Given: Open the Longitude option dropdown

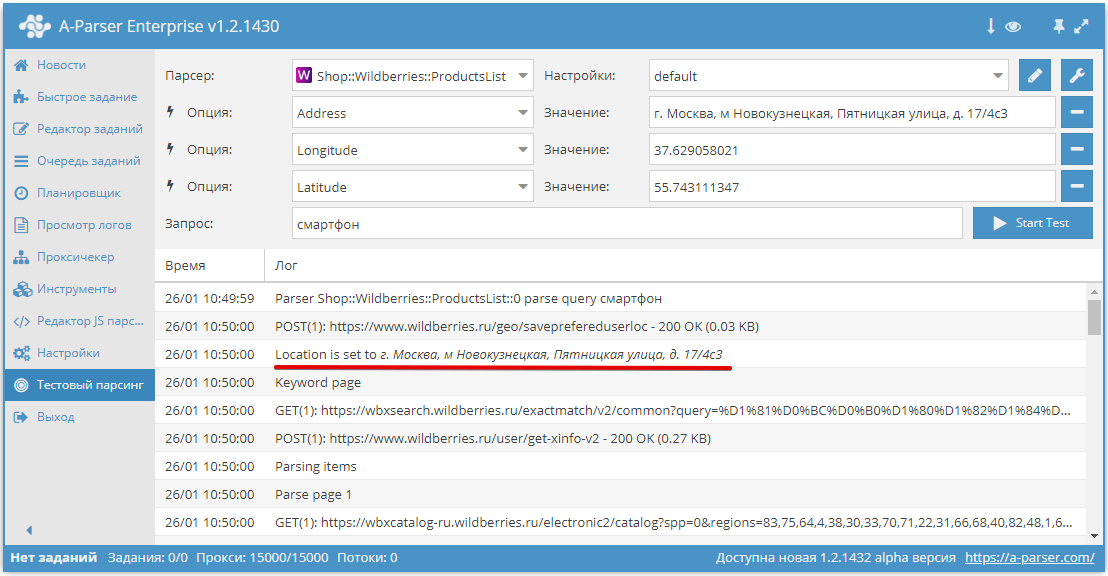Looking at the screenshot, I should click(x=413, y=150).
